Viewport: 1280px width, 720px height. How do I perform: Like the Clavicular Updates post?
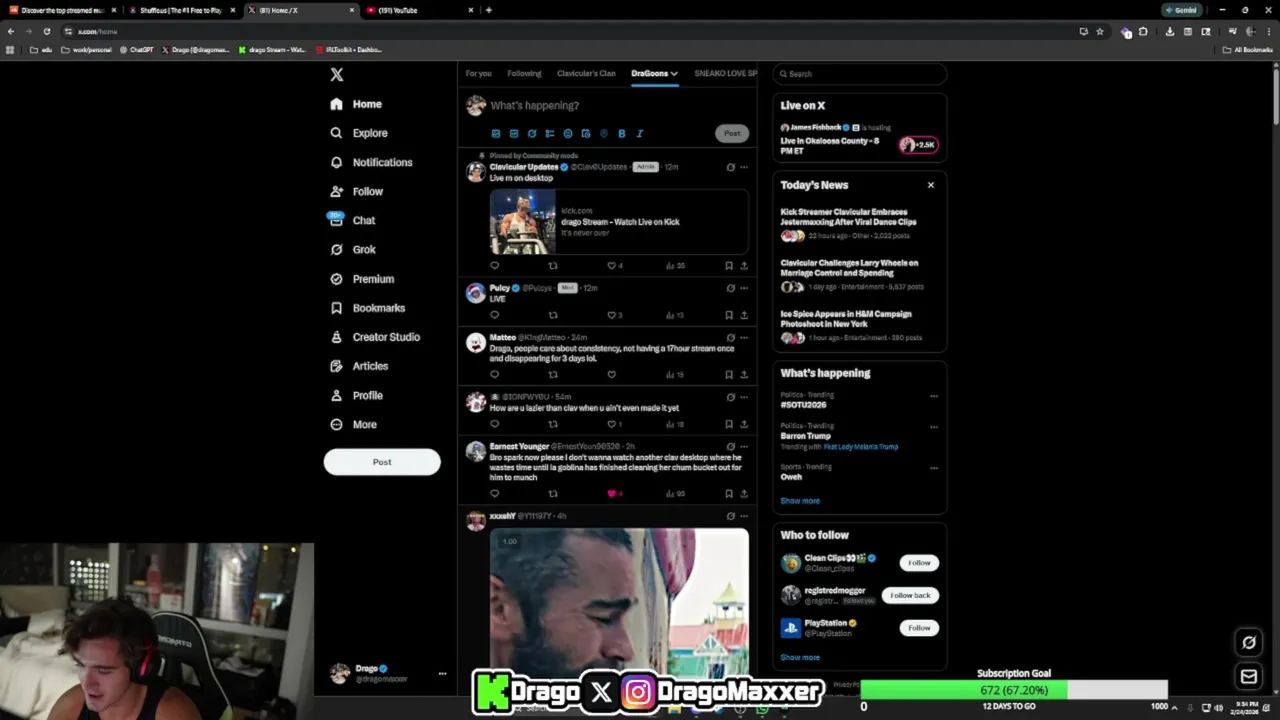click(612, 266)
